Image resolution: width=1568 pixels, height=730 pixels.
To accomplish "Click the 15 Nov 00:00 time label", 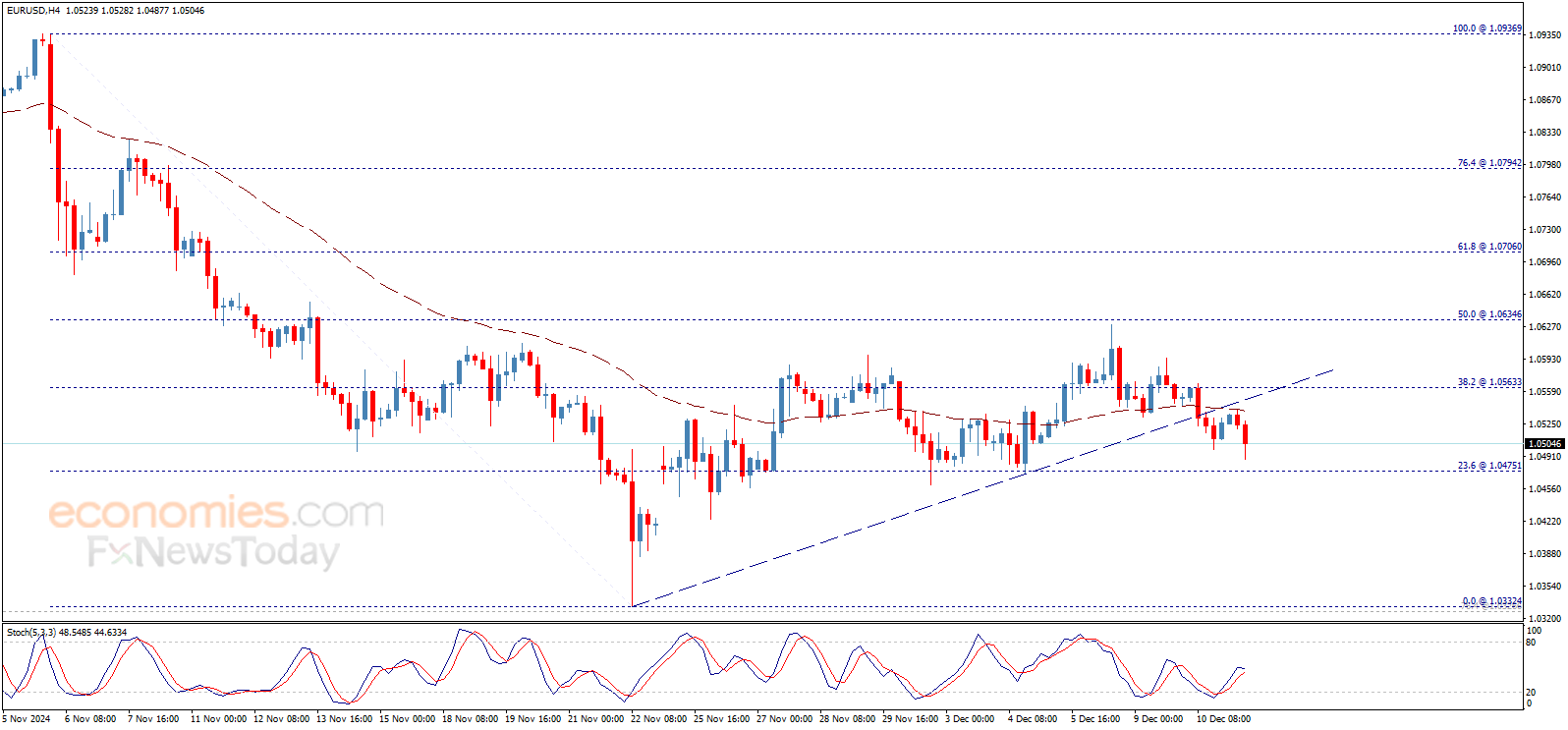I will [407, 719].
